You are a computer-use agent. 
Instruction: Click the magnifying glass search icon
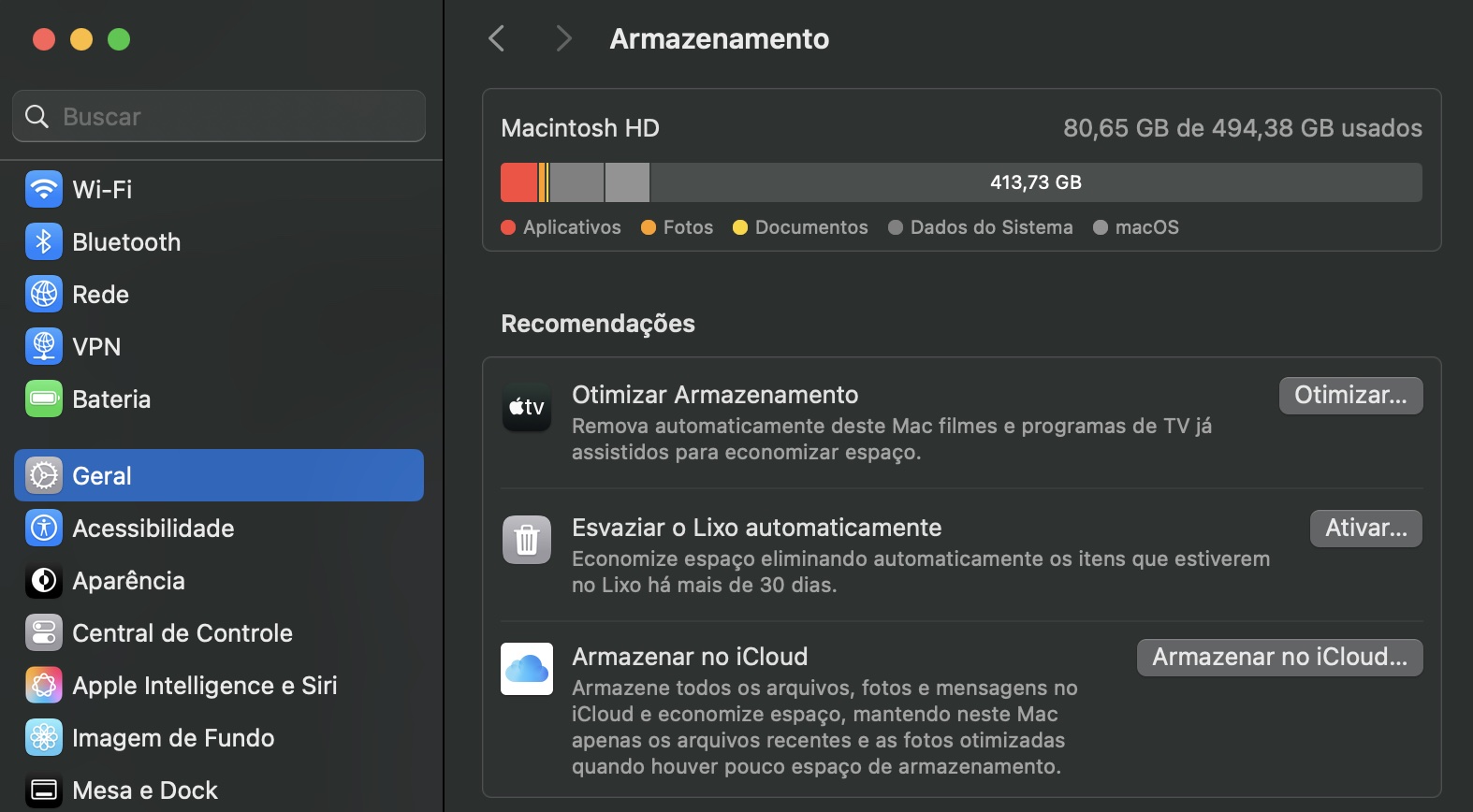pos(36,116)
